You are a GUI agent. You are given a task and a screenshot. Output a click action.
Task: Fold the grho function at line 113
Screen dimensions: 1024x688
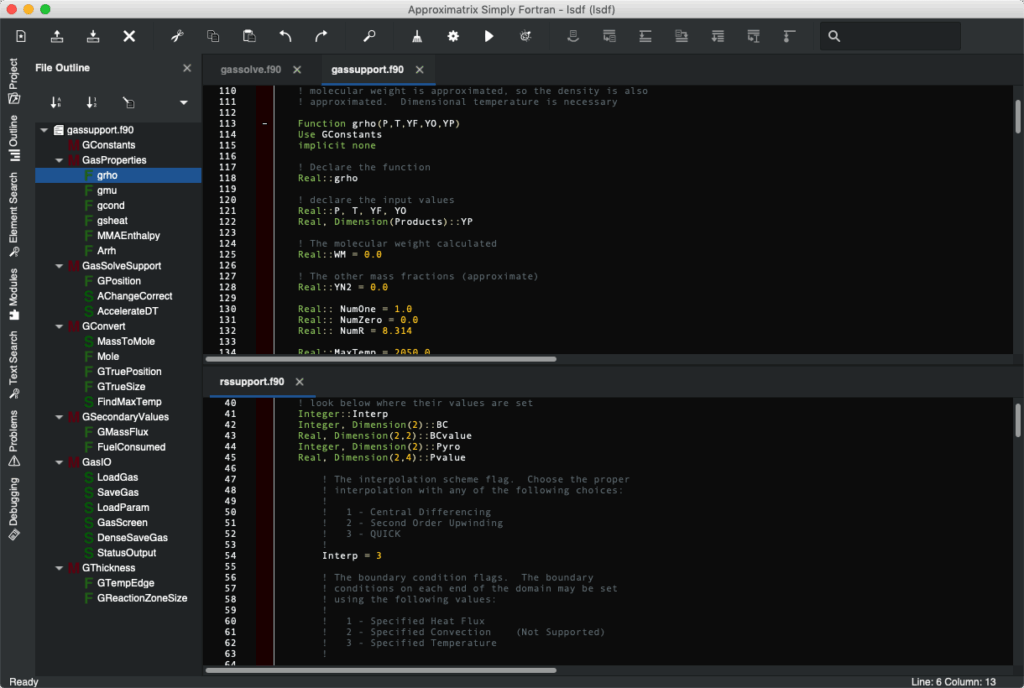264,123
